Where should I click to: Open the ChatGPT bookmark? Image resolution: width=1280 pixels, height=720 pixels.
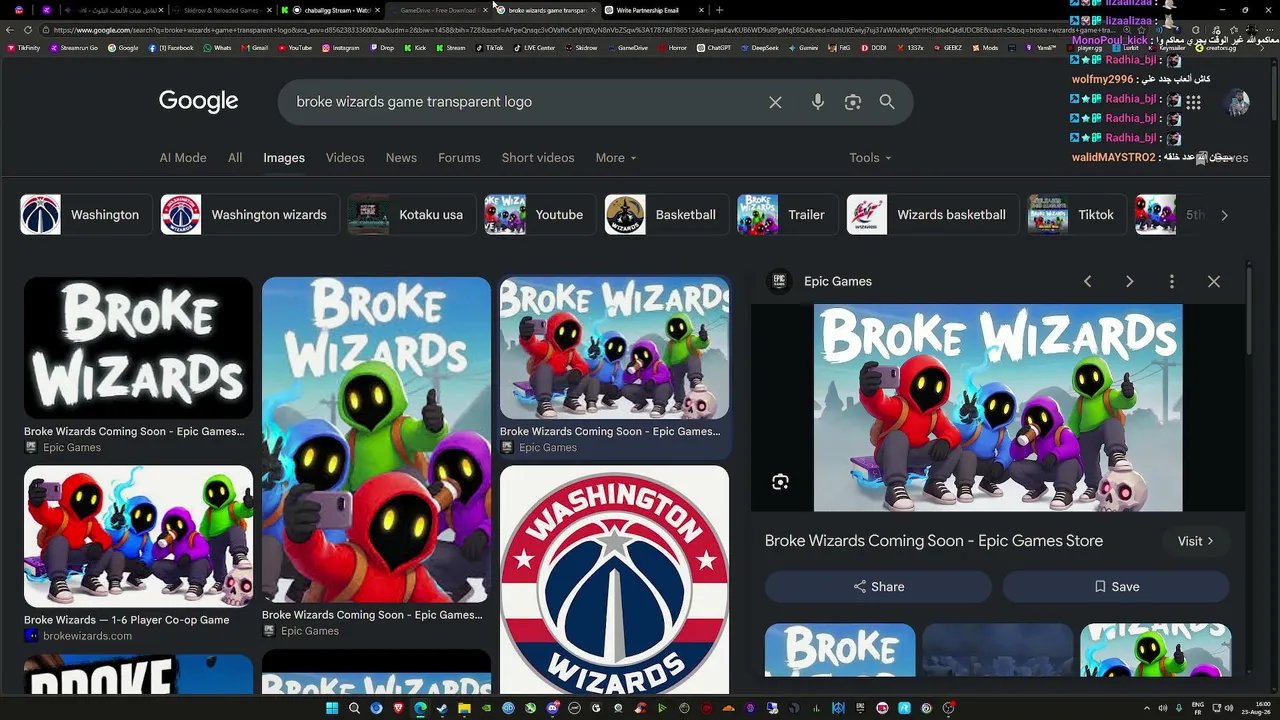tap(714, 48)
